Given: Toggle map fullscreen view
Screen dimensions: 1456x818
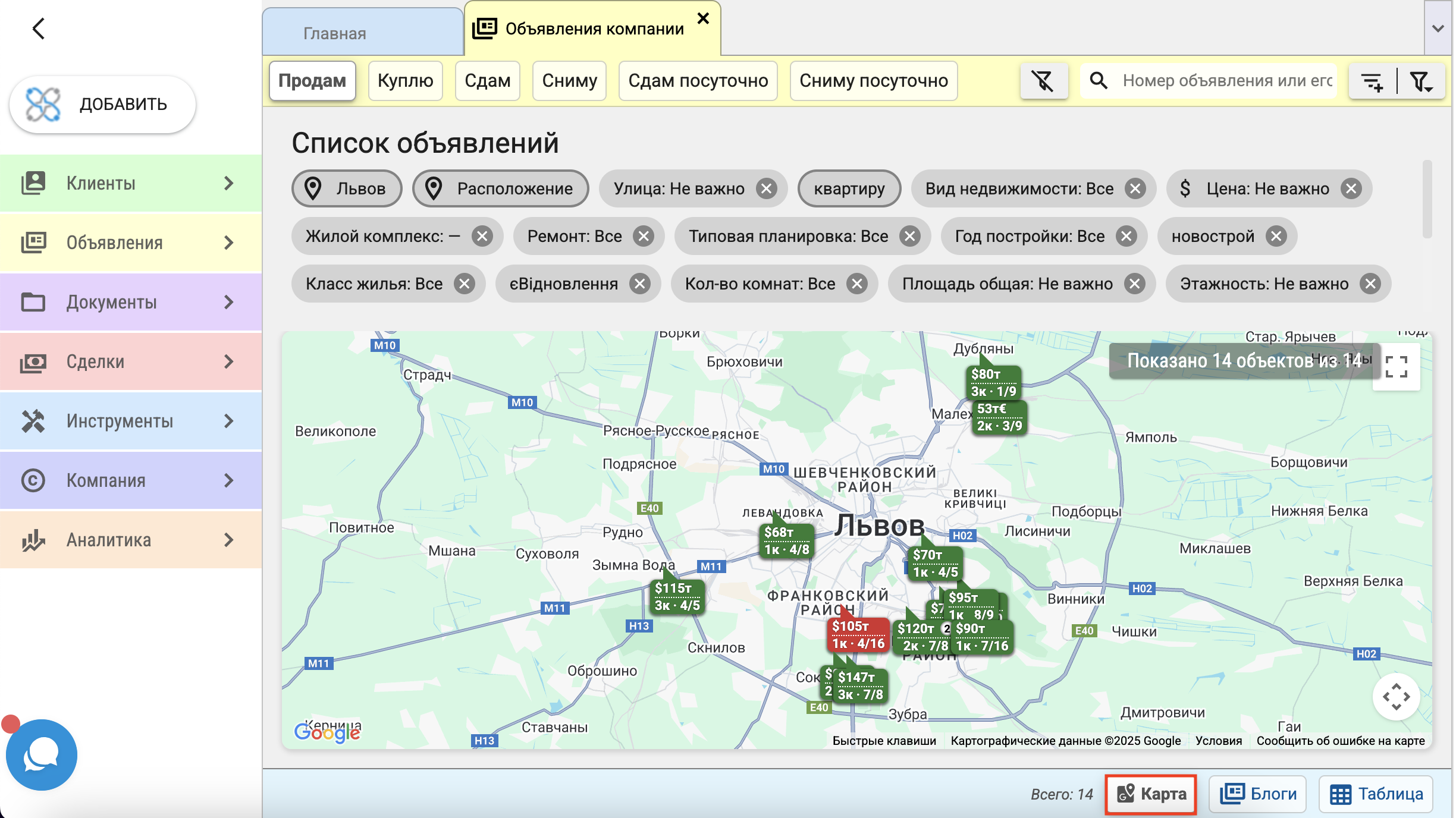Looking at the screenshot, I should pyautogui.click(x=1396, y=367).
